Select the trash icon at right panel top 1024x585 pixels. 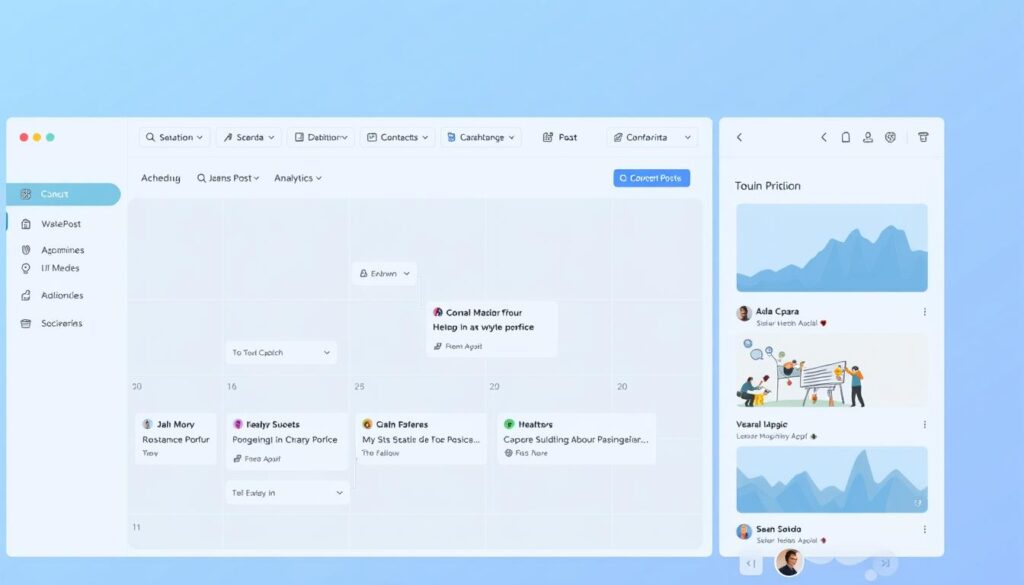922,137
